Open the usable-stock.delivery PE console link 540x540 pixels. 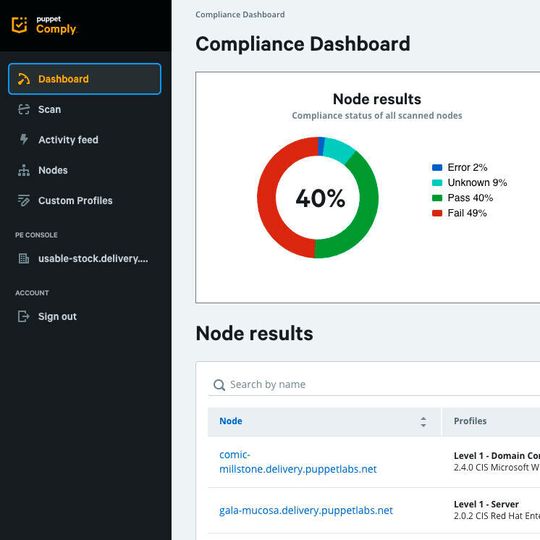93,258
